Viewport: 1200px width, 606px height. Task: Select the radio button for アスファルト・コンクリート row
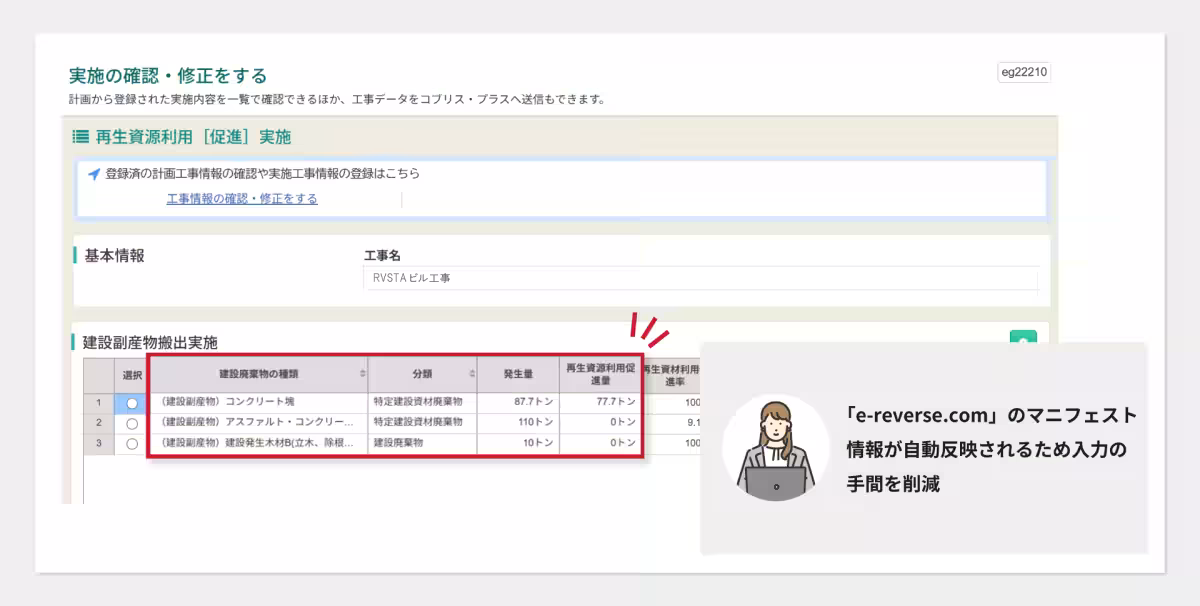[130, 423]
